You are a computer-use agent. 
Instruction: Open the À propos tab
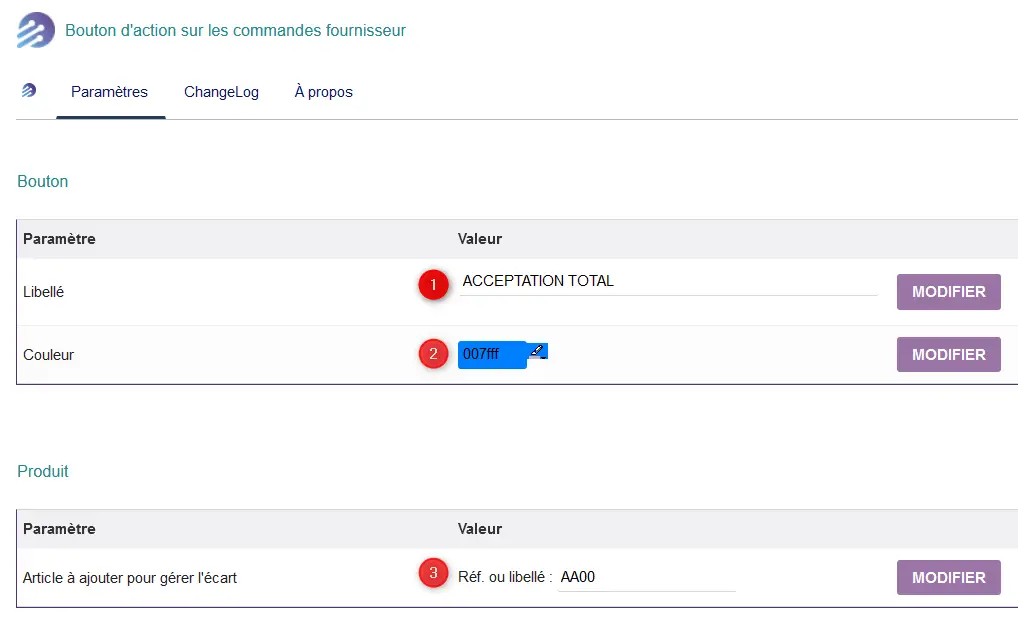(x=323, y=92)
